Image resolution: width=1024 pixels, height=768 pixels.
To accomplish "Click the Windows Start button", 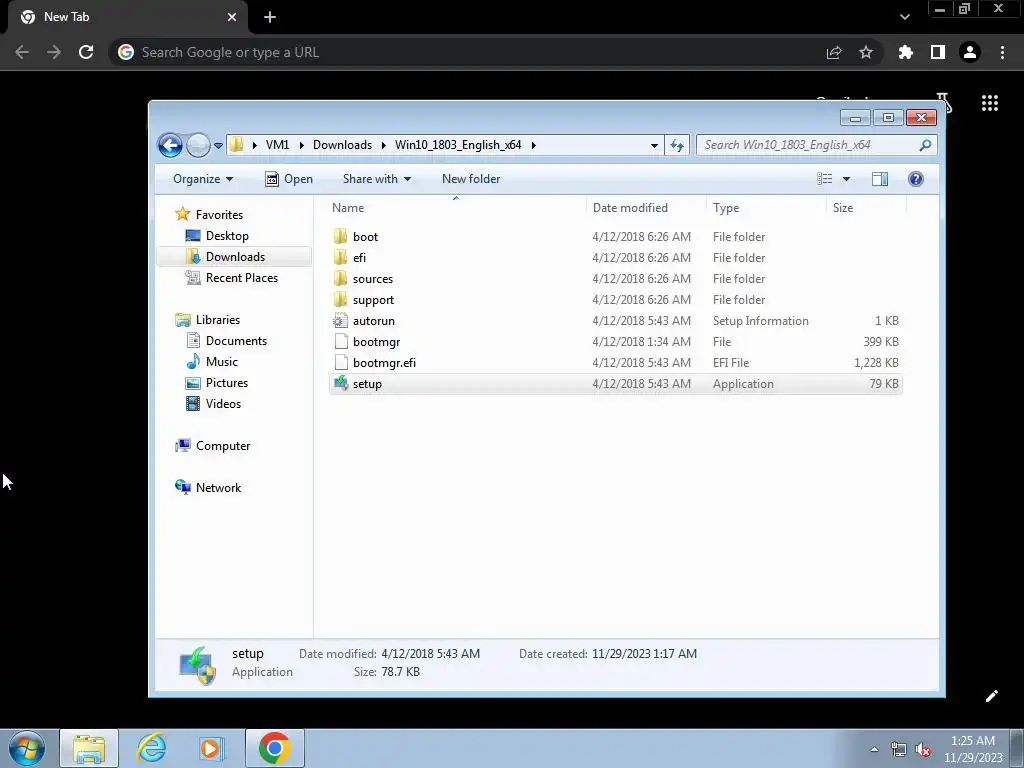I will coord(27,748).
